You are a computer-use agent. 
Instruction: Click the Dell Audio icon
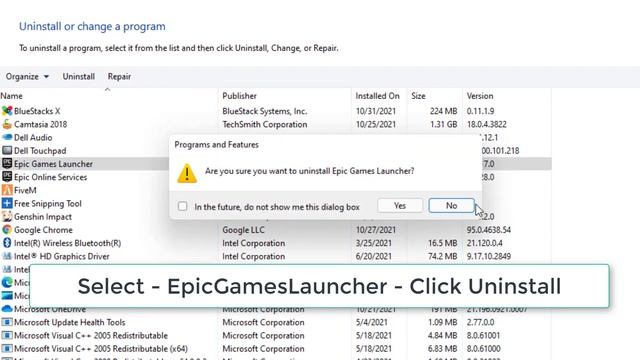coord(7,137)
